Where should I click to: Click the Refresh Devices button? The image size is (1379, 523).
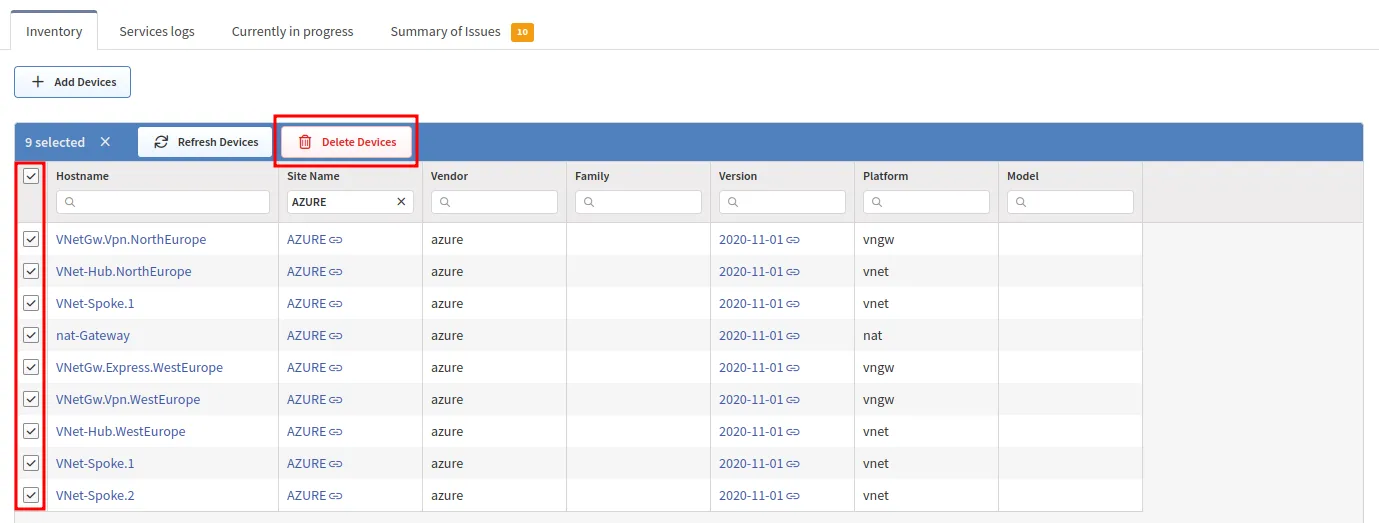click(205, 142)
